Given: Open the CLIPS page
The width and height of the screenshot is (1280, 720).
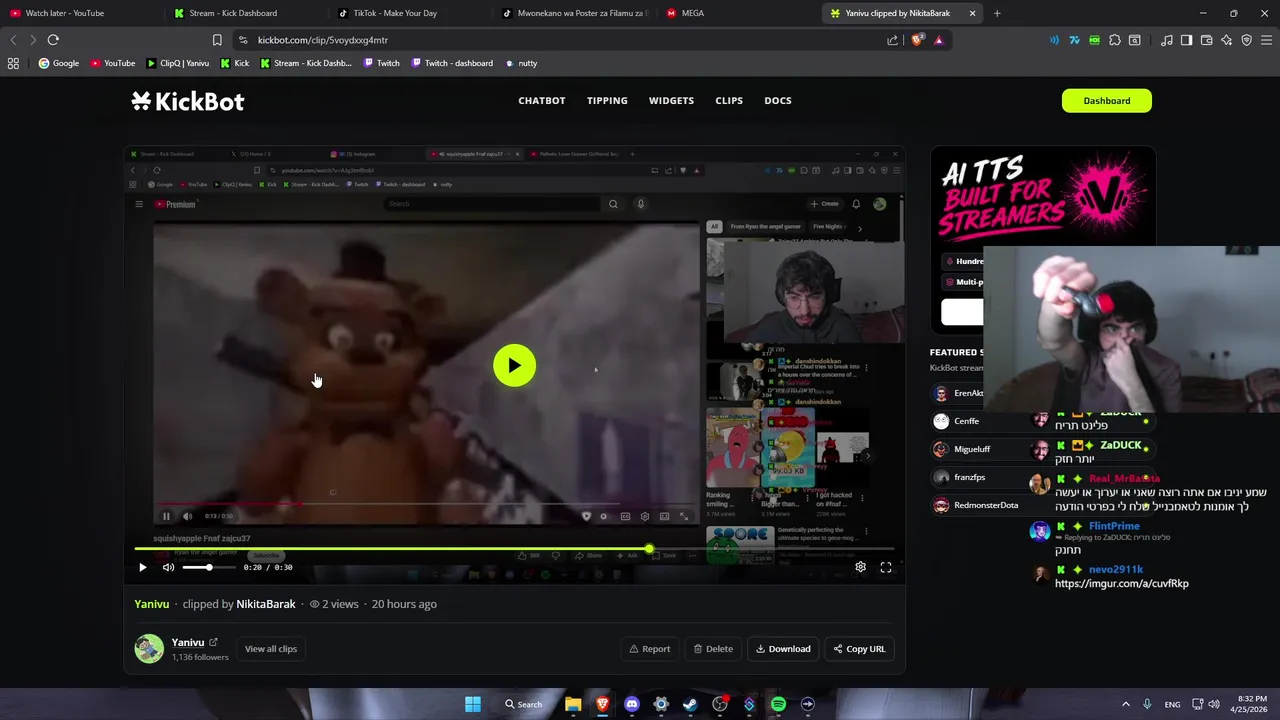Looking at the screenshot, I should (x=729, y=101).
